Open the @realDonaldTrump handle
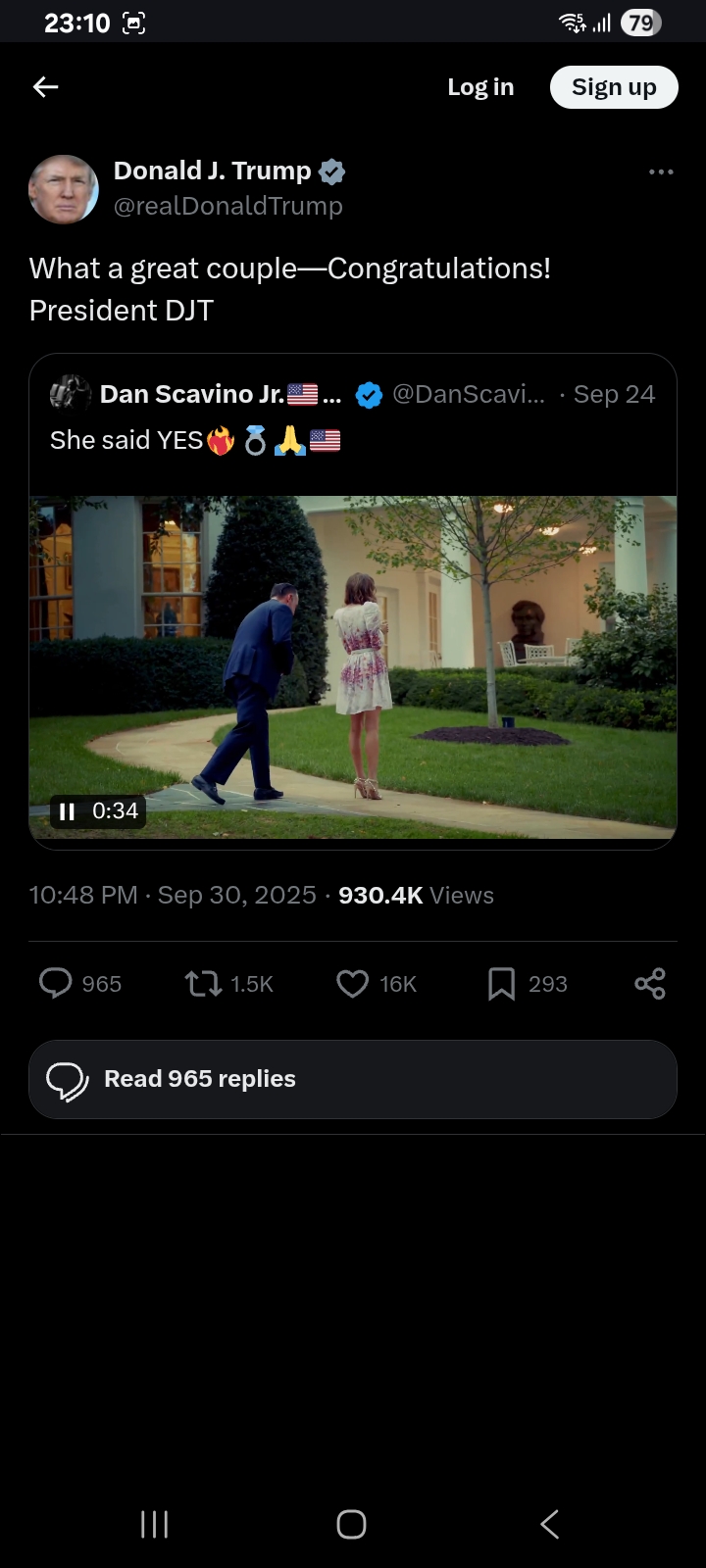The image size is (706, 1568). (x=228, y=207)
